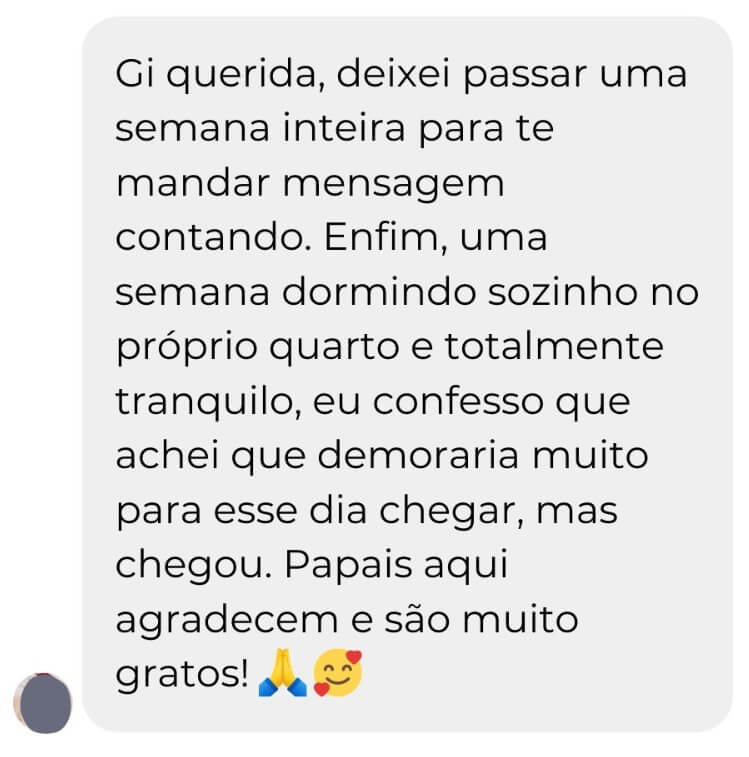The height and width of the screenshot is (757, 749).
Task: Select the gray message bubble background
Action: [407, 374]
